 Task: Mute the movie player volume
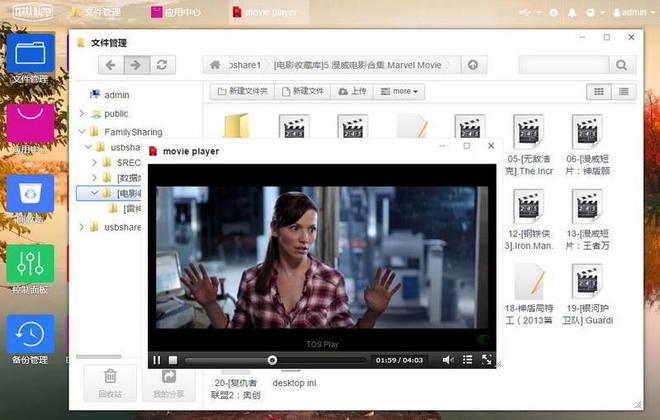click(448, 359)
